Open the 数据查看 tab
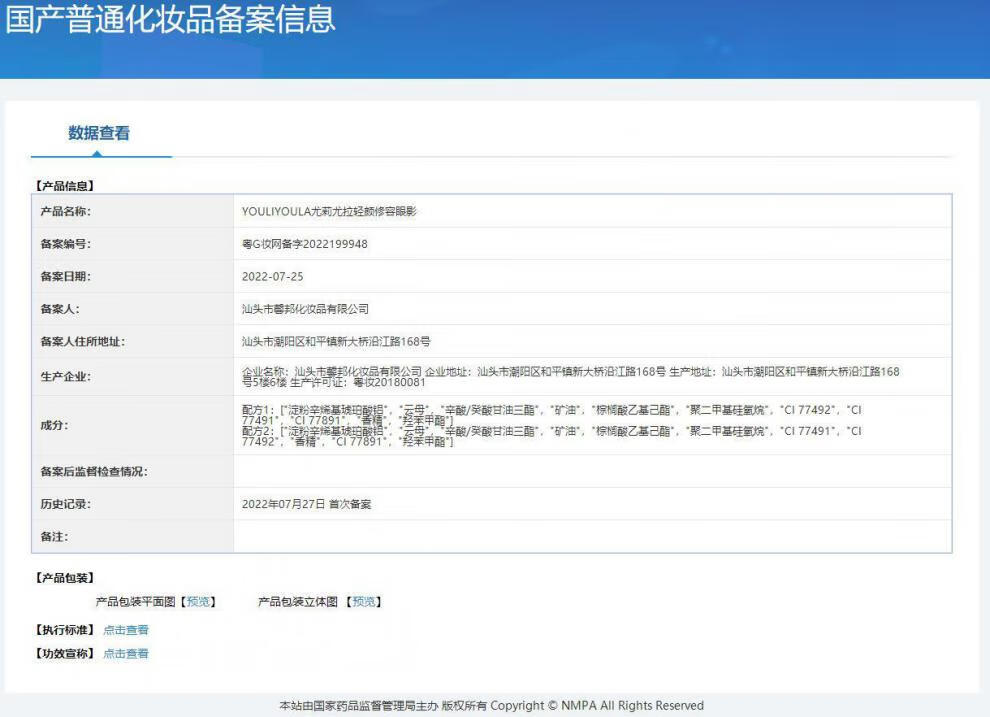The width and height of the screenshot is (990, 717). 99,133
